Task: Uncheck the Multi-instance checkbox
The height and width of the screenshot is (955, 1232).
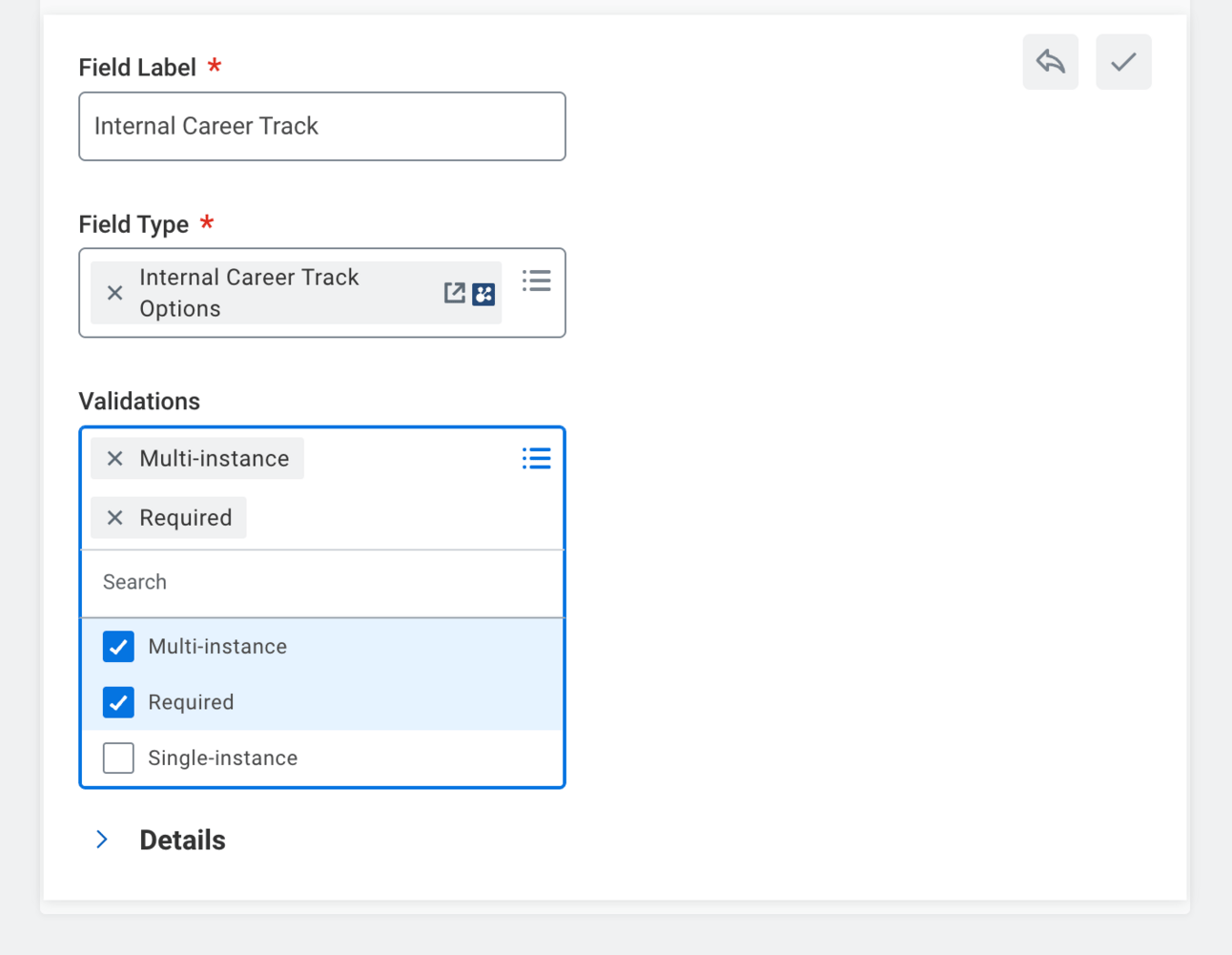Action: (118, 647)
